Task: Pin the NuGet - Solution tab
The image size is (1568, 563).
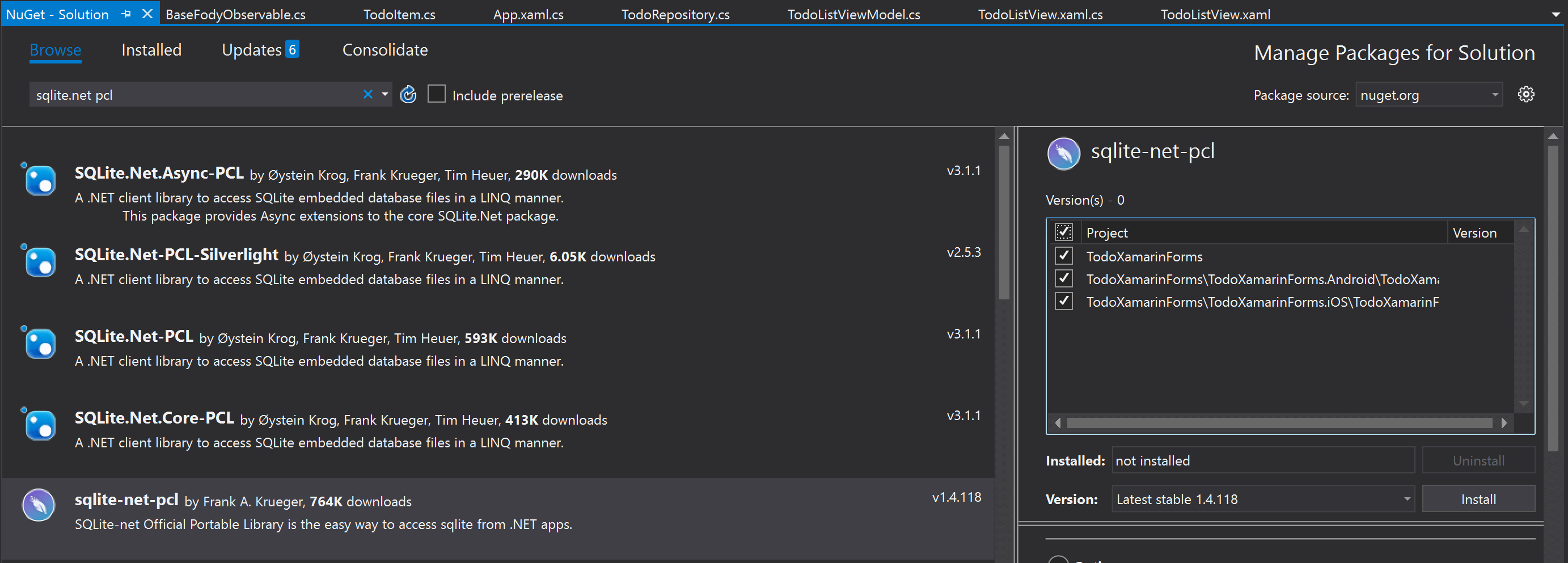Action: [x=126, y=14]
